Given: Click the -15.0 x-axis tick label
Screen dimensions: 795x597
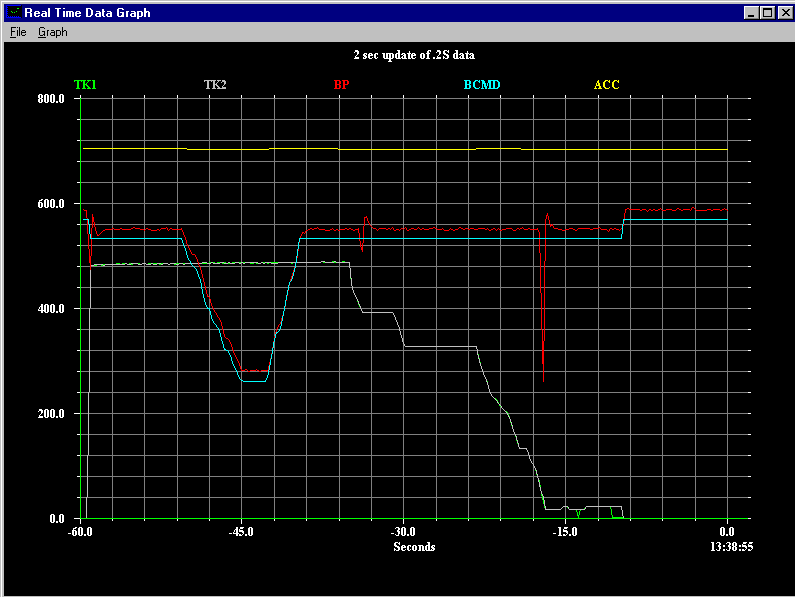Looking at the screenshot, I should [565, 532].
